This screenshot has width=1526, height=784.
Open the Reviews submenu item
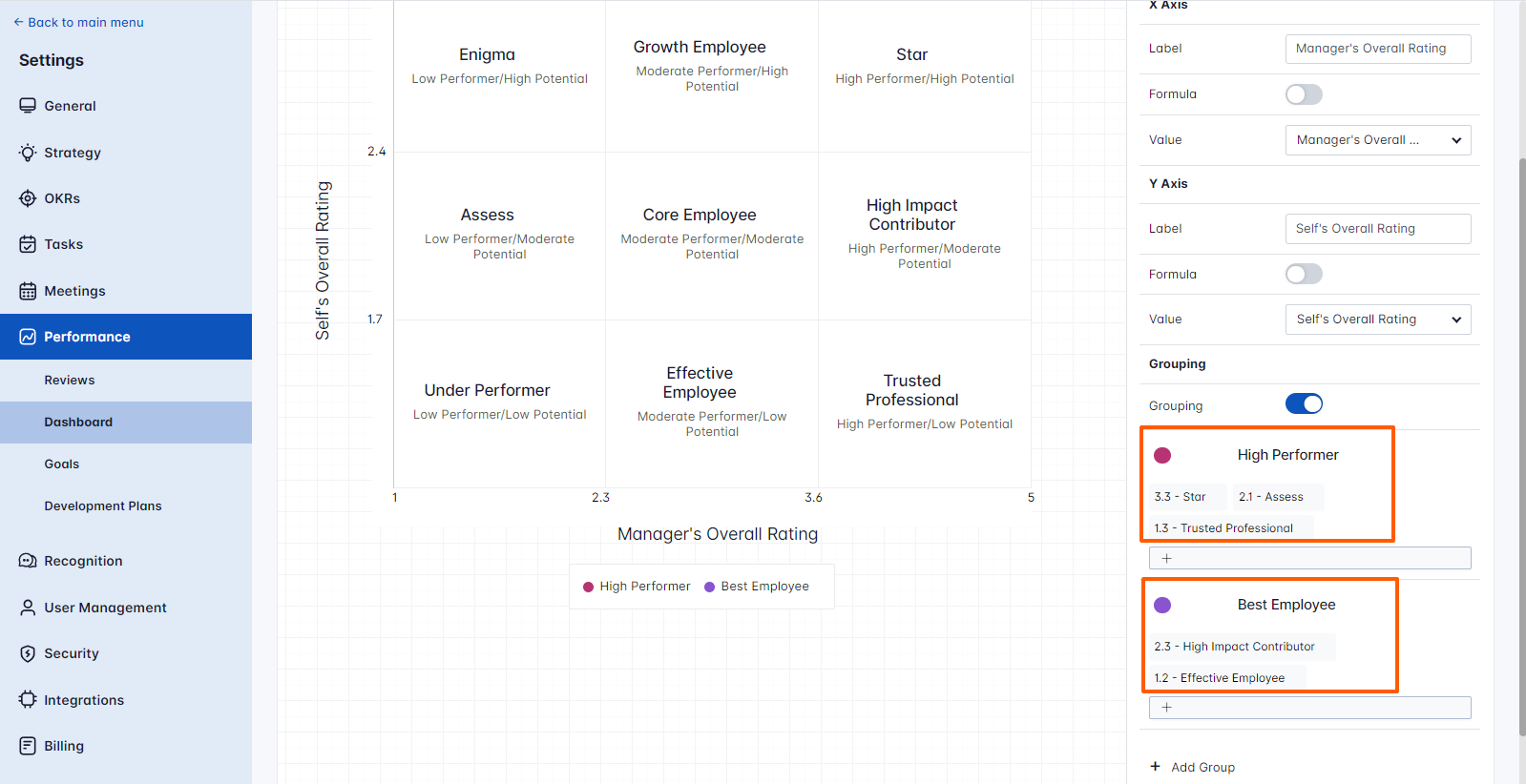(x=70, y=381)
